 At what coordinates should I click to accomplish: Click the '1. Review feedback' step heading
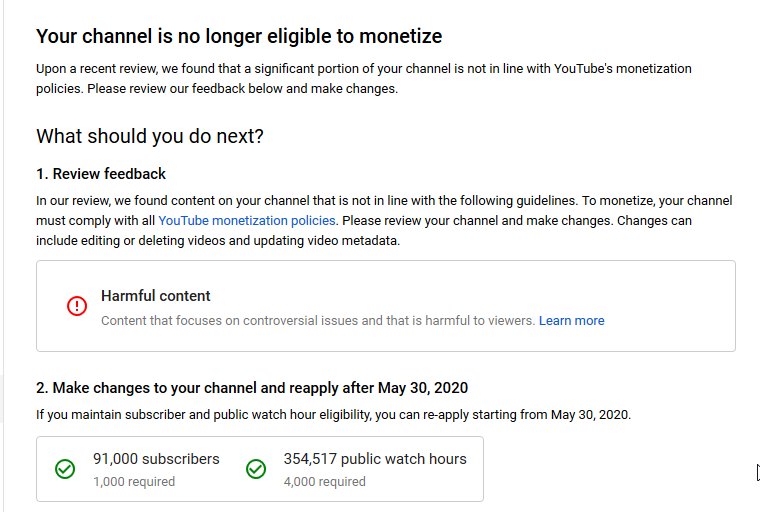pos(101,174)
